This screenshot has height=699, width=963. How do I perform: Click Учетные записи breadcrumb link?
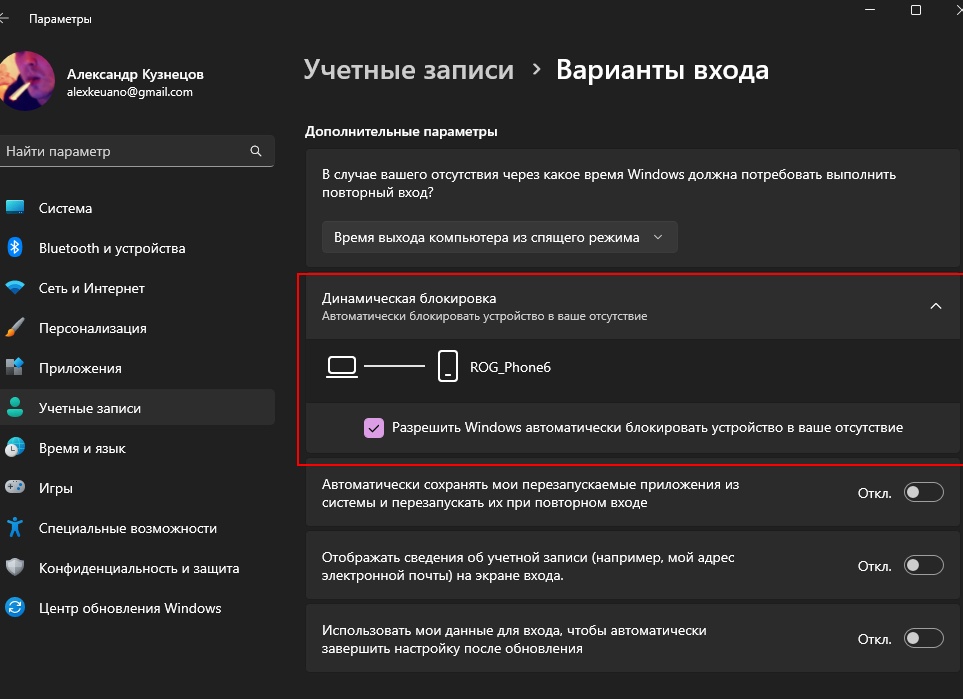tap(408, 69)
